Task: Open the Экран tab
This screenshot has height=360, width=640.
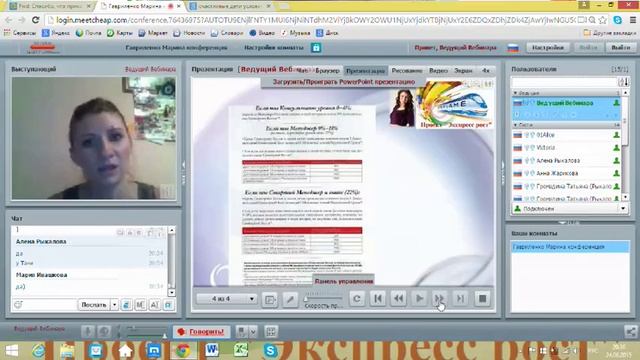Action: tap(463, 71)
